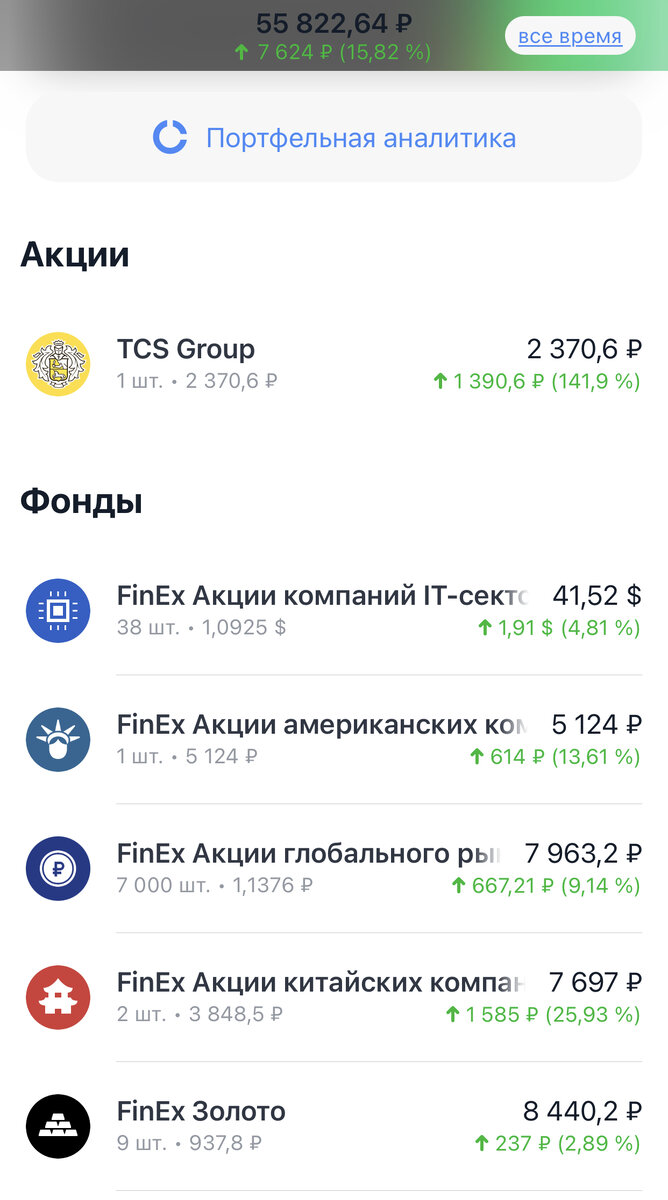Image resolution: width=668 pixels, height=1200 pixels.
Task: Open the Акции section header
Action: coord(75,256)
